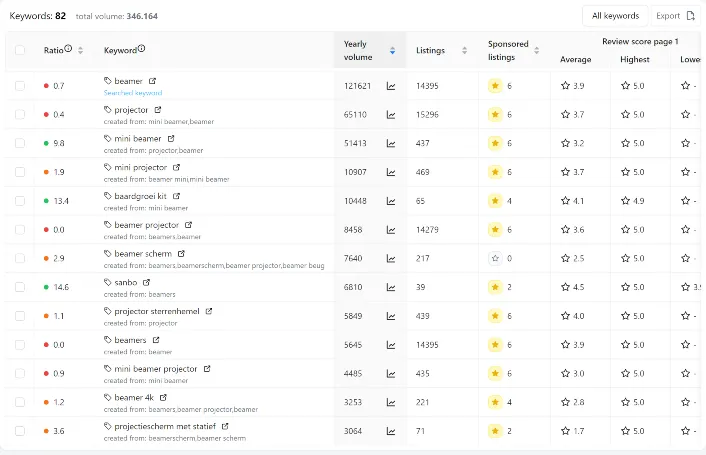The height and width of the screenshot is (455, 706).
Task: Open external link icon next to projector keyword
Action: (x=158, y=110)
